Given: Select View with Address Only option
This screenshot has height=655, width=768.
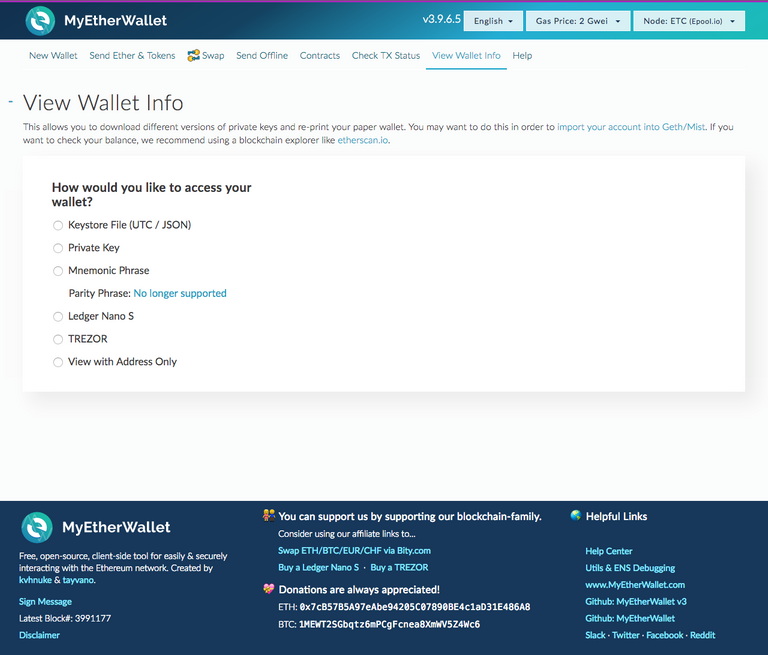Looking at the screenshot, I should [x=58, y=362].
